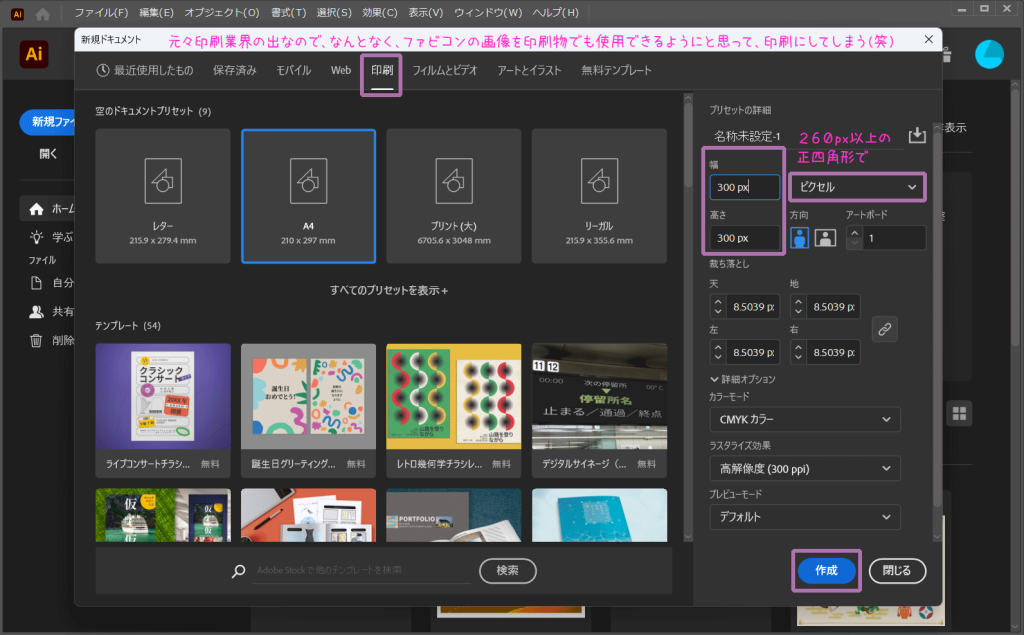
Task: Expand すべてのプリセットを表示+
Action: coord(389,290)
